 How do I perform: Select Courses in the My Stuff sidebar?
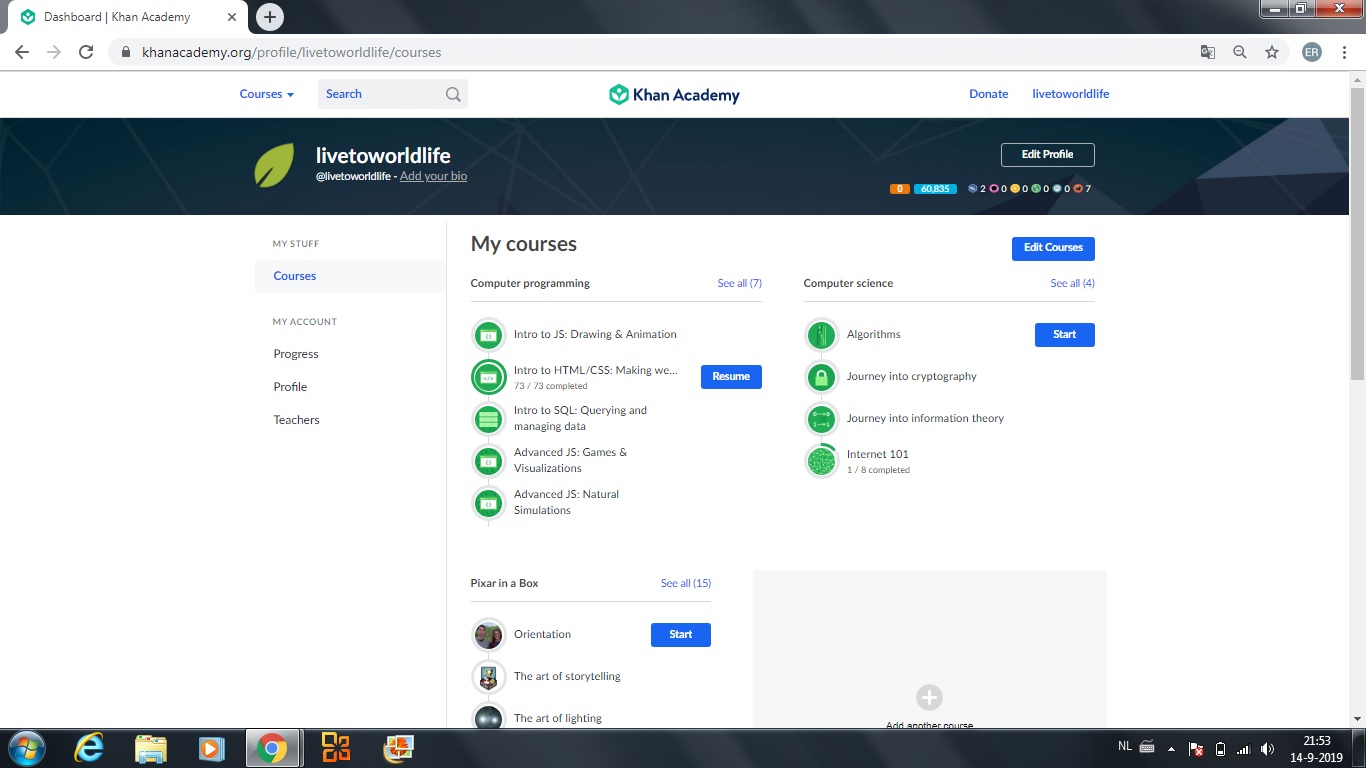pos(350,276)
